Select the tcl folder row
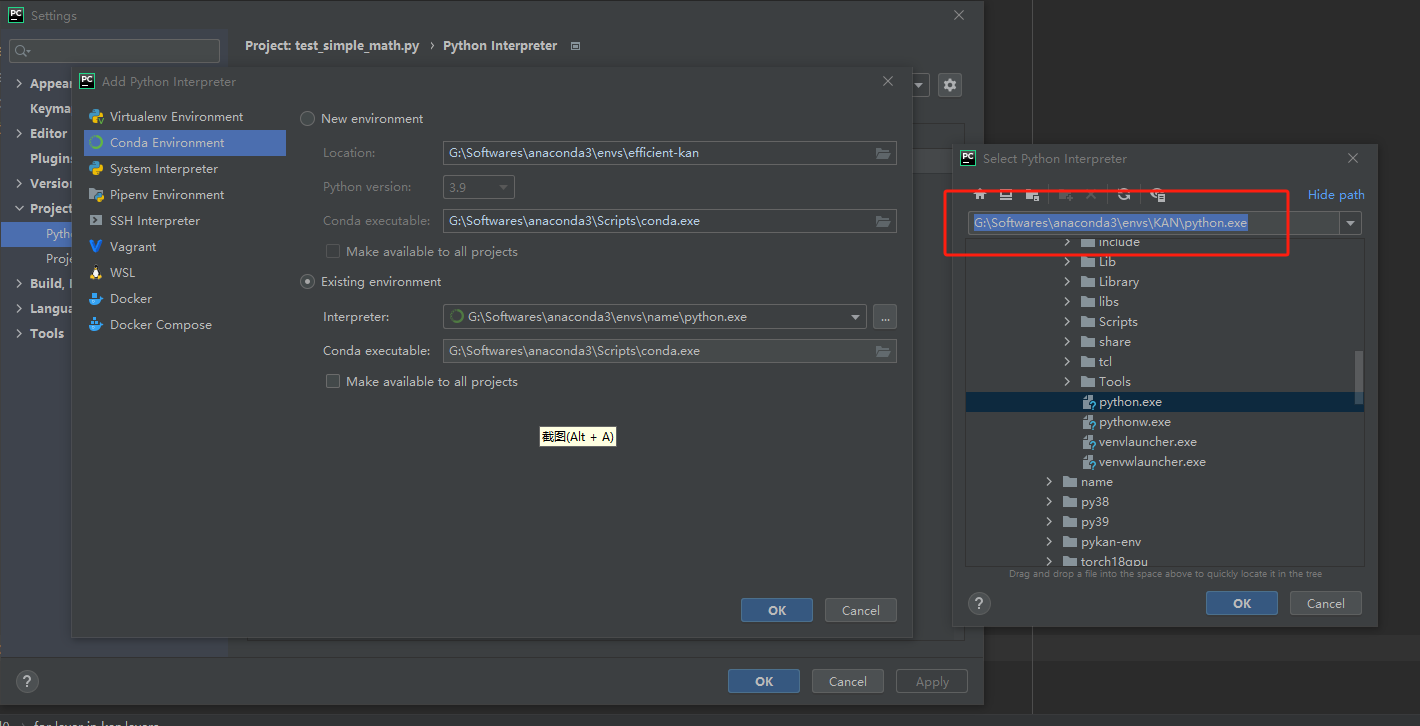 point(1165,362)
